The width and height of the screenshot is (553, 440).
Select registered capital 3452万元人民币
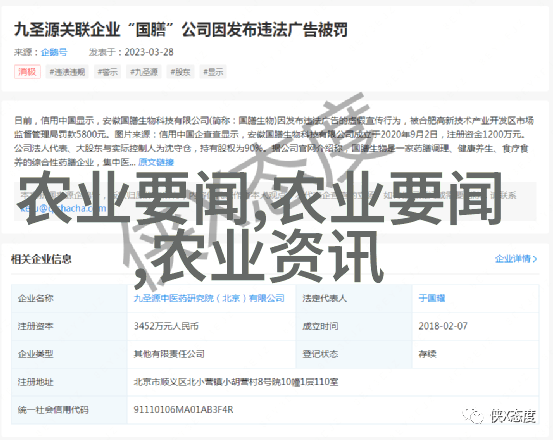click(x=166, y=326)
